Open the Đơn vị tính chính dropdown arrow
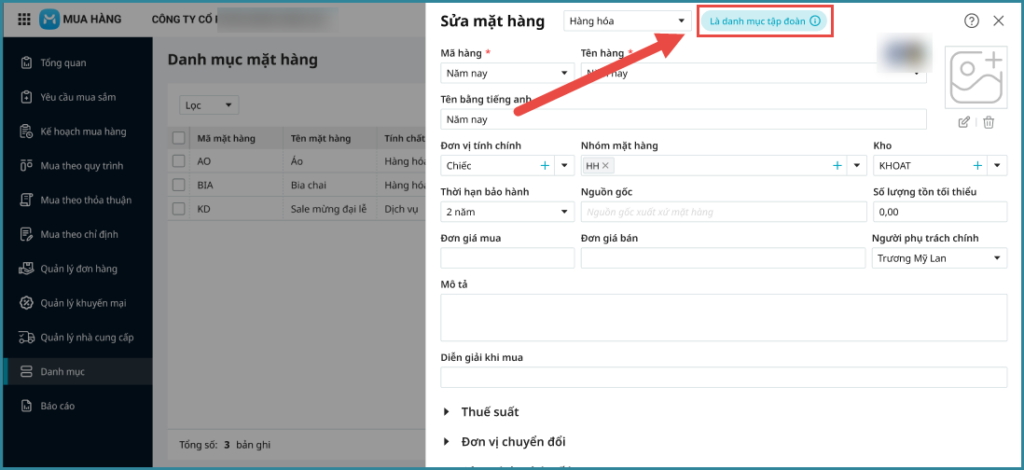 point(565,166)
